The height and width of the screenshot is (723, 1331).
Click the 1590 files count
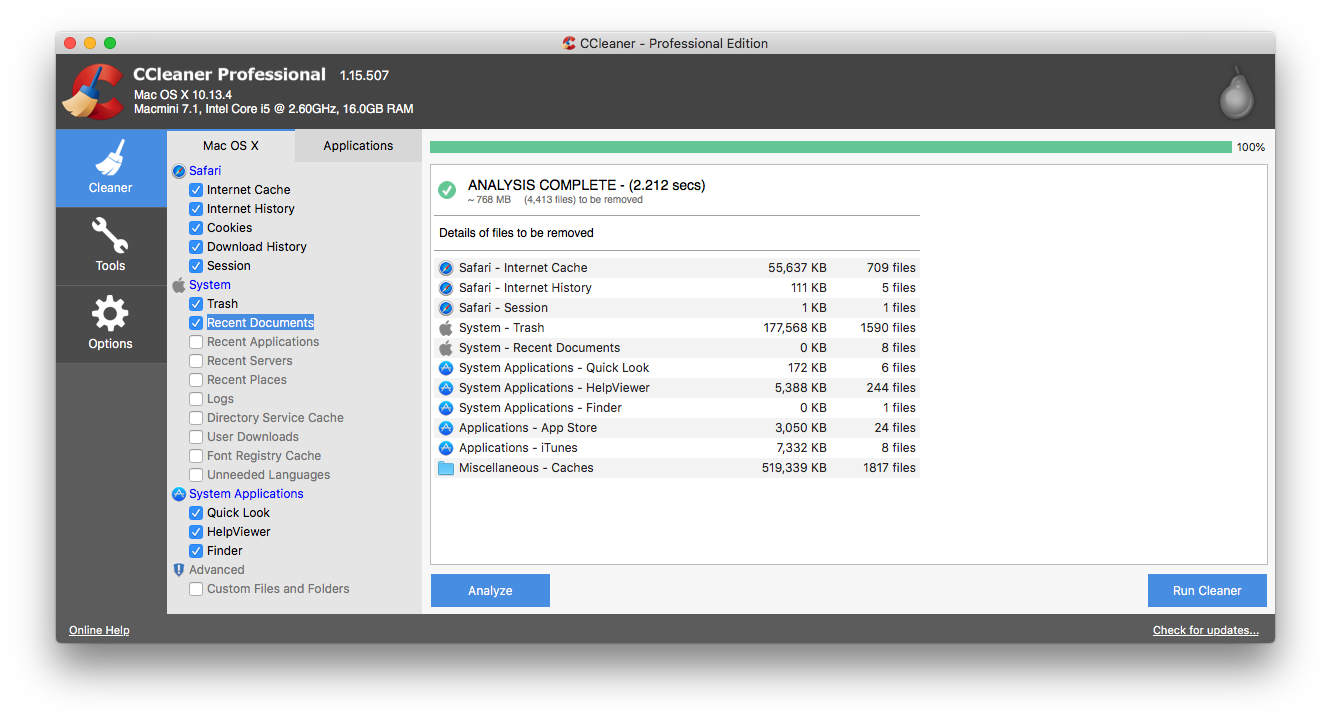coord(888,328)
